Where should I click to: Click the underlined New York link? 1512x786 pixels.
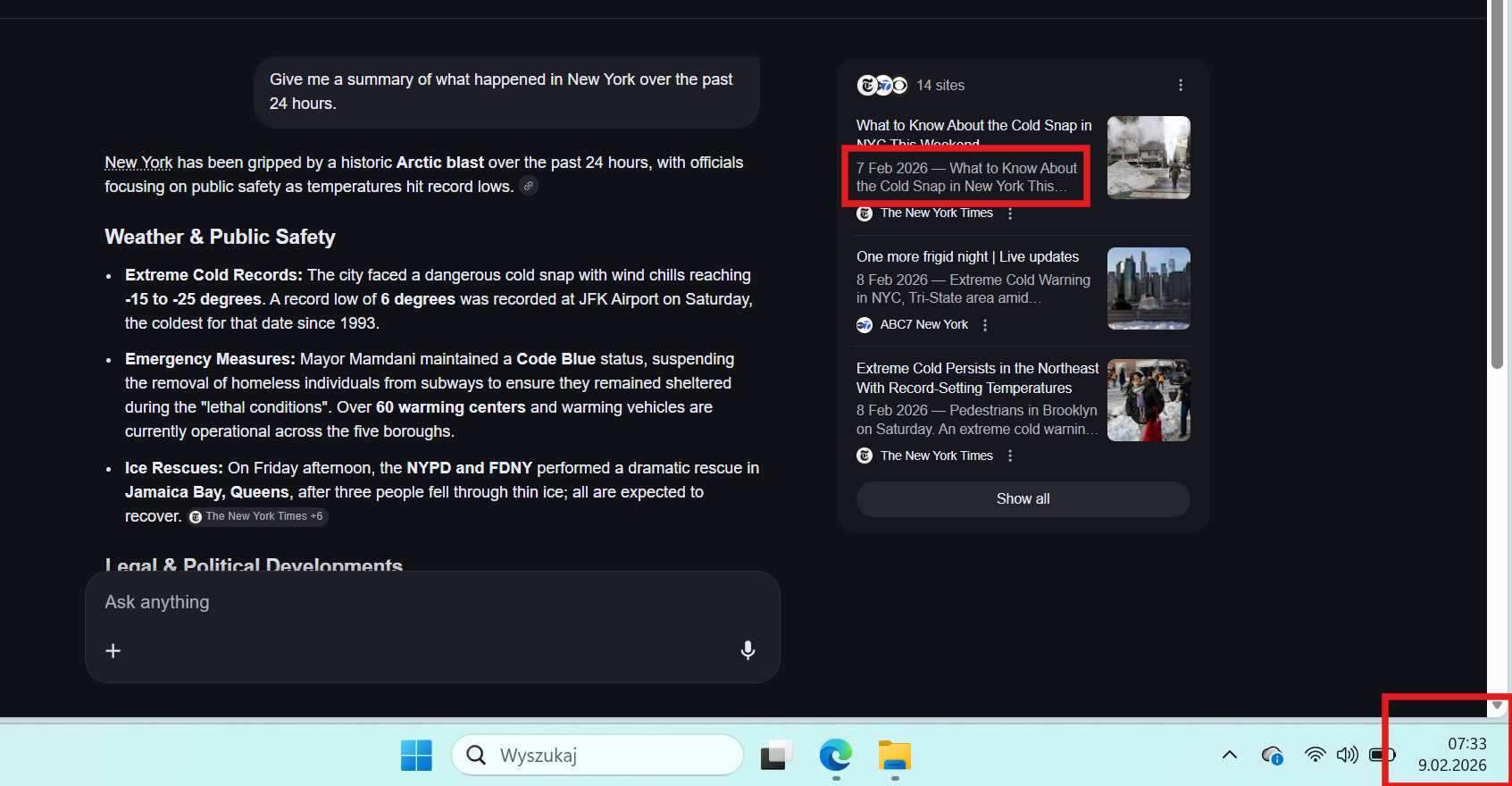pos(138,163)
